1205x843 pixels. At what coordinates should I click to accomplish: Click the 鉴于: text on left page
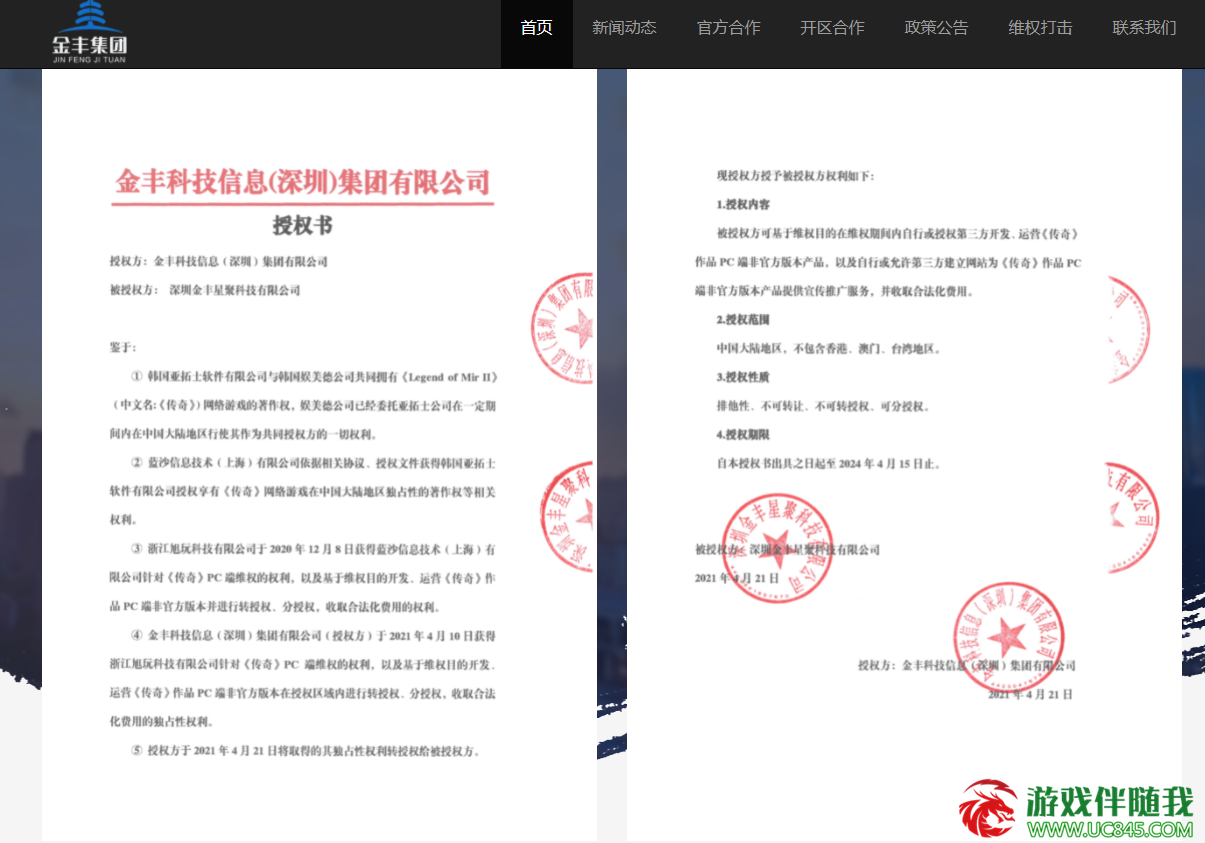click(123, 347)
